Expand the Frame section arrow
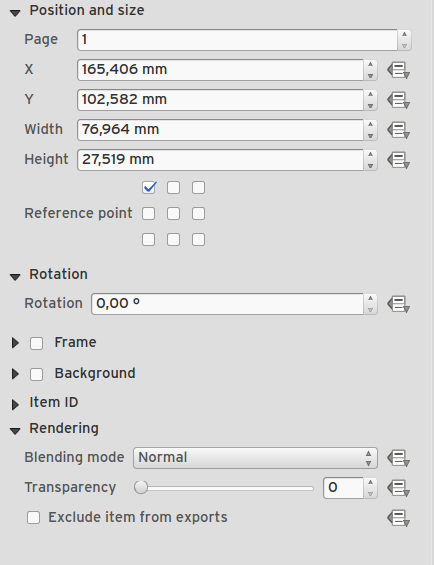 pos(15,343)
